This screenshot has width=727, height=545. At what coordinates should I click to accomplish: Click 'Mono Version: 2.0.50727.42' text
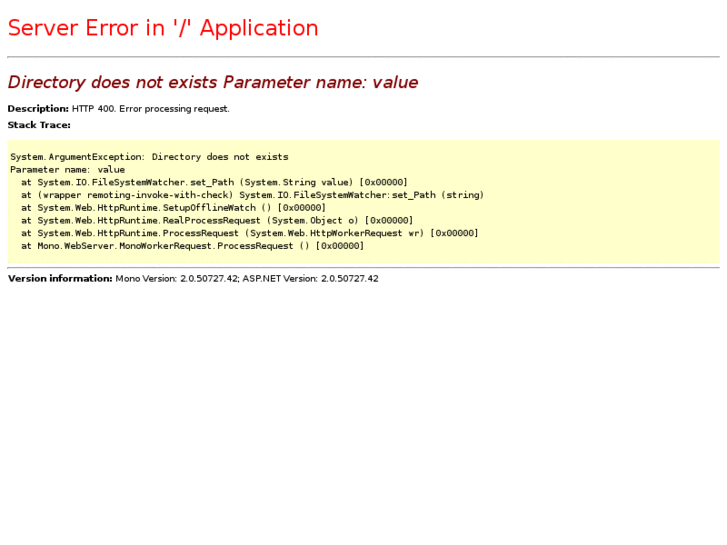tap(177, 279)
